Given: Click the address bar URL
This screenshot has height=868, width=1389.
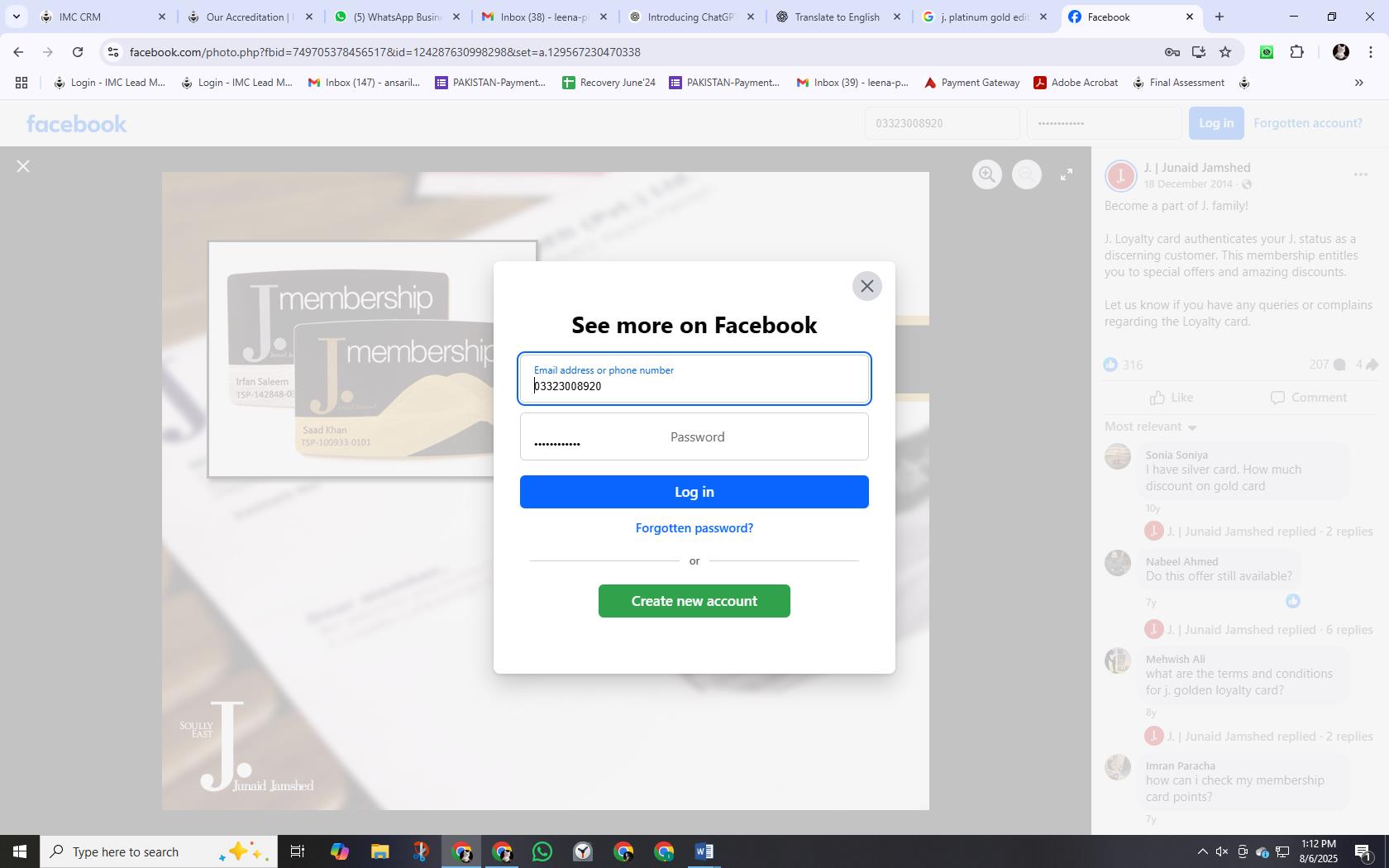Looking at the screenshot, I should (384, 52).
